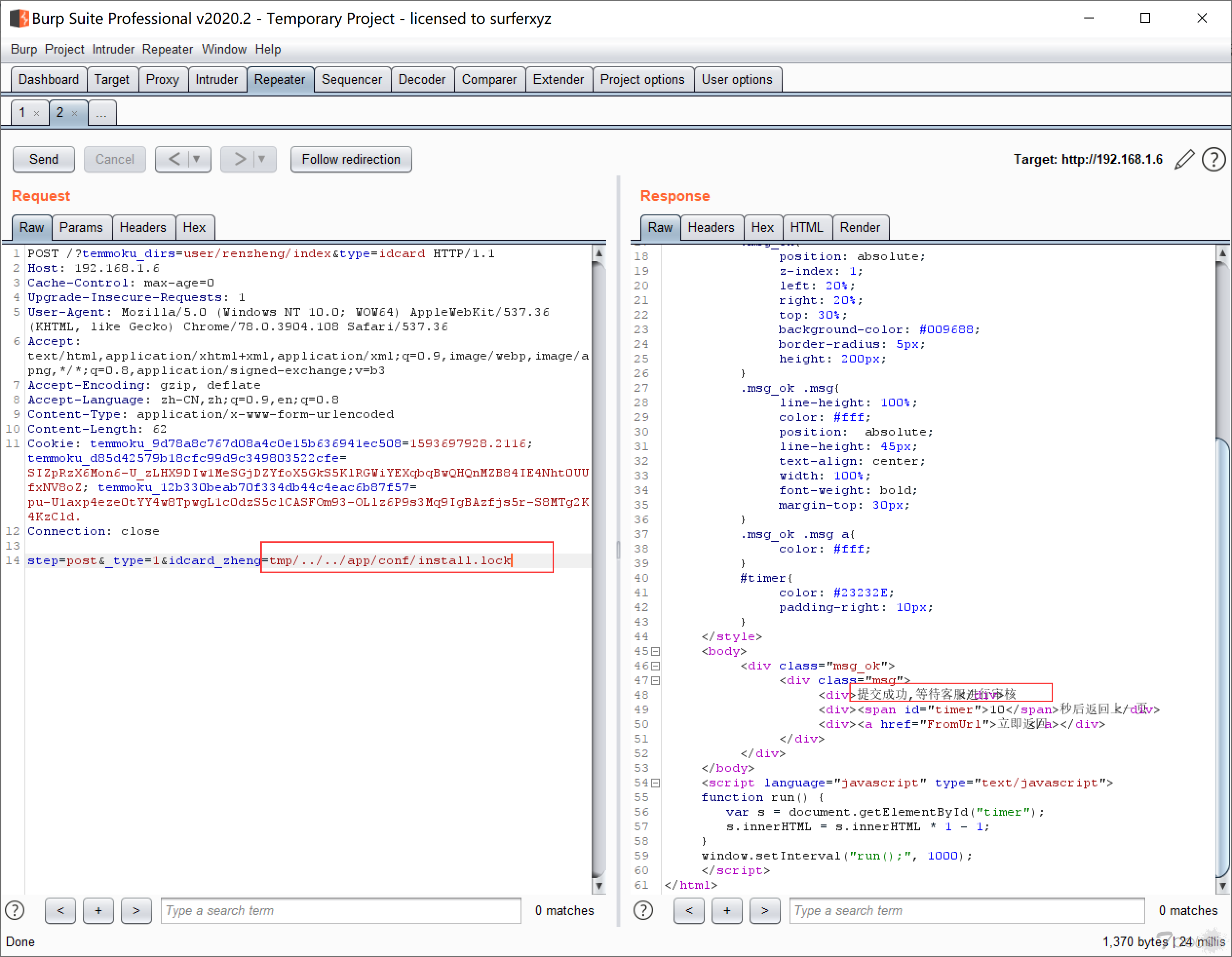This screenshot has width=1232, height=957.
Task: Open the history back dropdown arrow
Action: (197, 160)
